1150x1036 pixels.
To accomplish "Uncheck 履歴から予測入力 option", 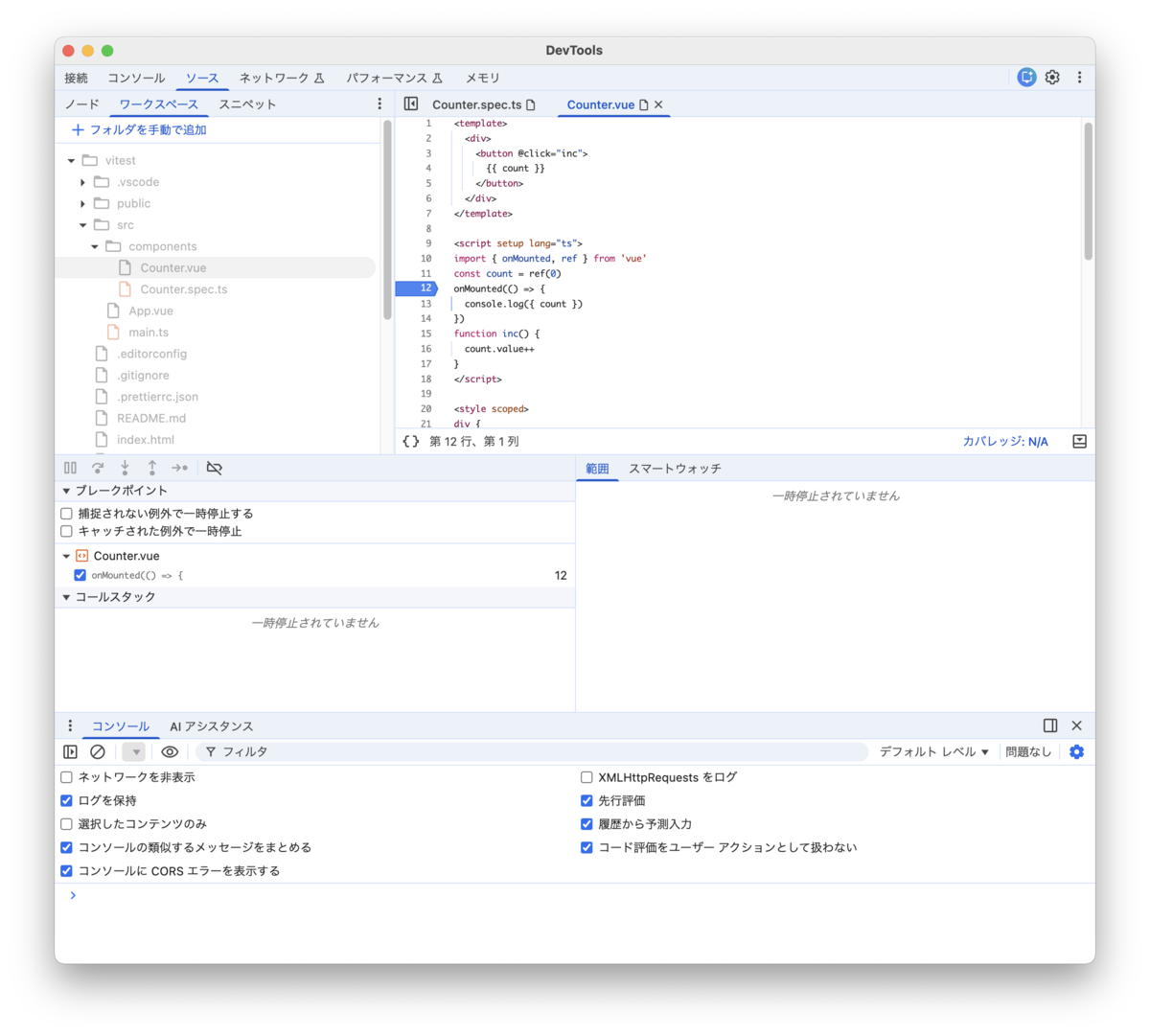I will click(586, 824).
